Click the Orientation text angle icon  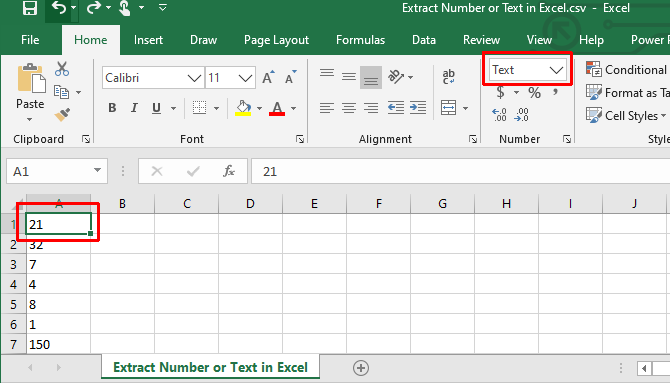pos(396,77)
